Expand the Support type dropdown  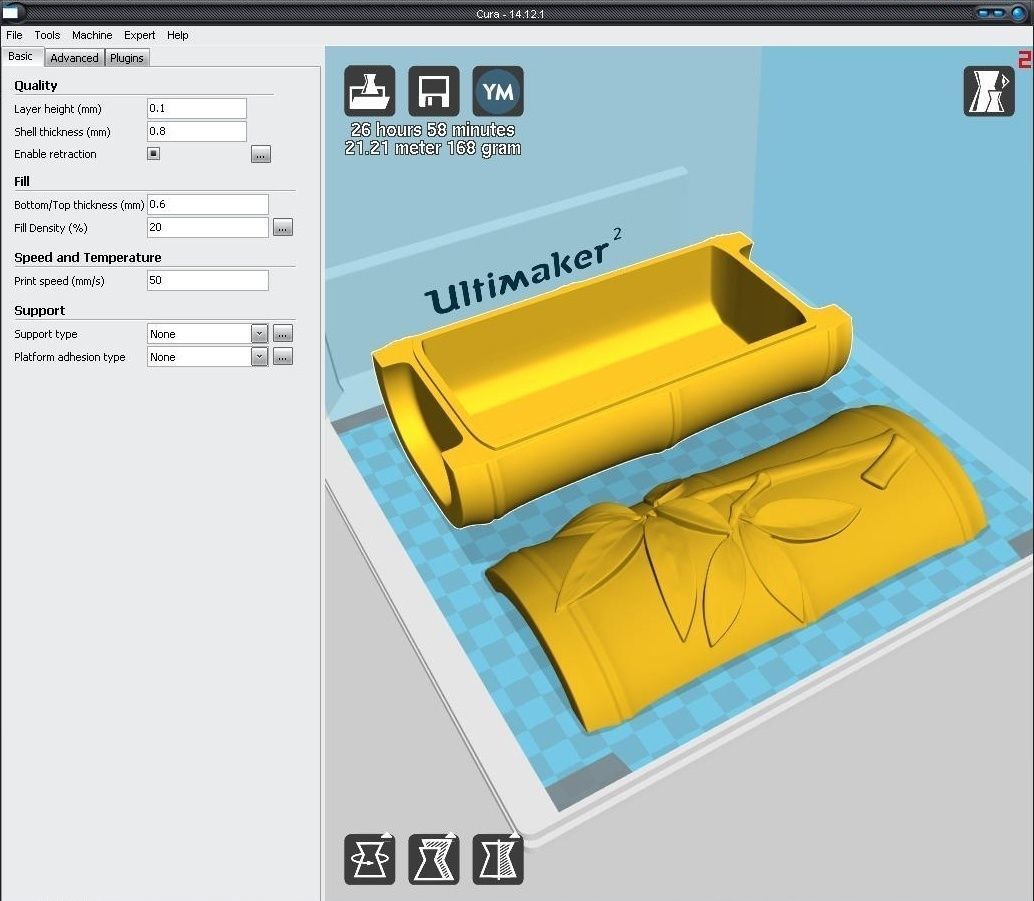259,334
